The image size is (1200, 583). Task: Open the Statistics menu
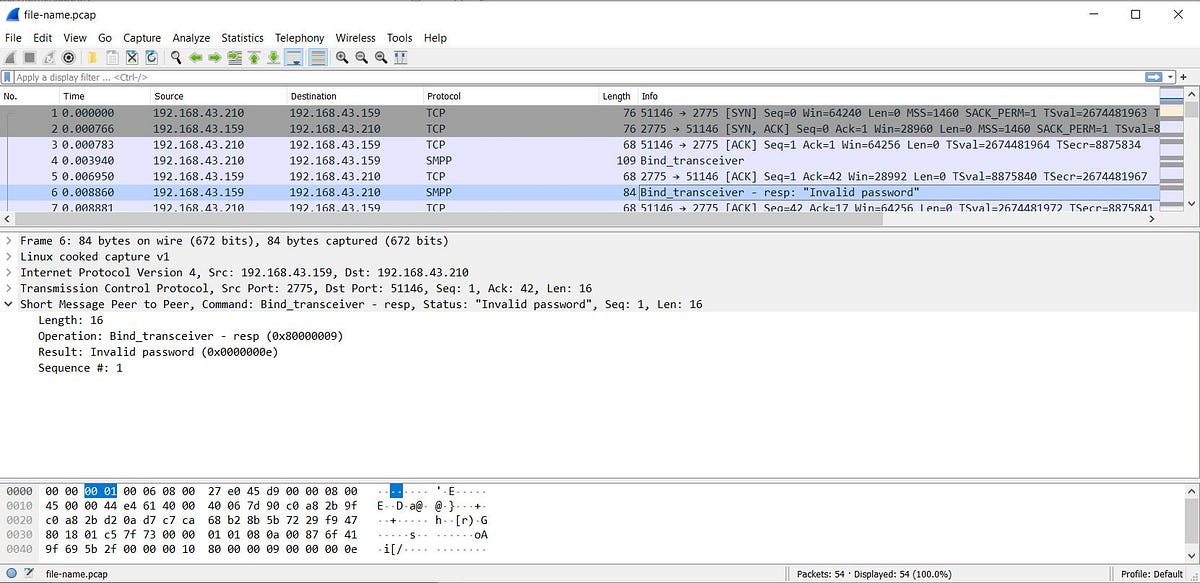[242, 38]
